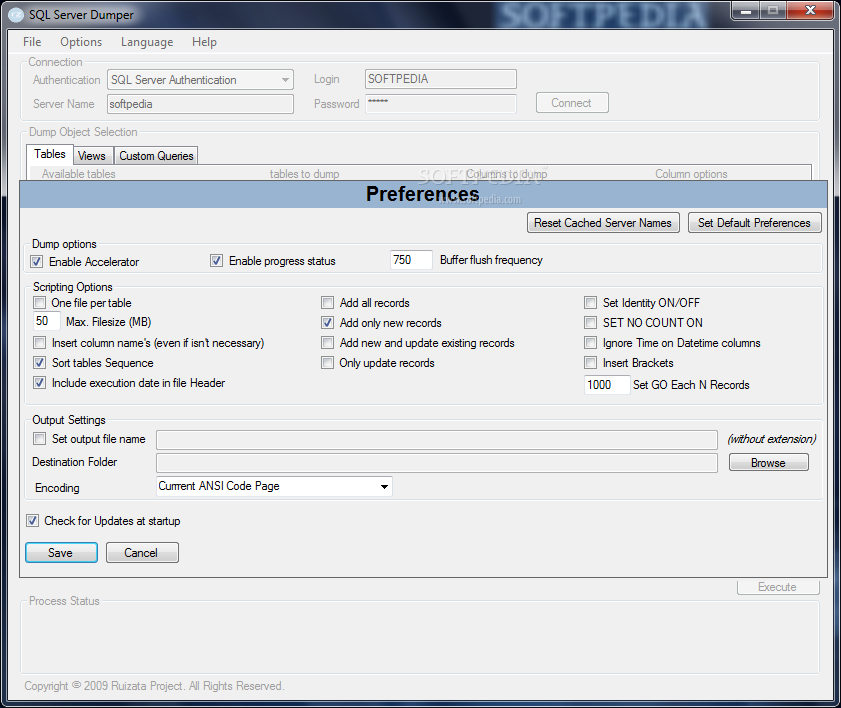The height and width of the screenshot is (708, 841).
Task: Toggle Include execution date in file Header
Action: coord(40,383)
